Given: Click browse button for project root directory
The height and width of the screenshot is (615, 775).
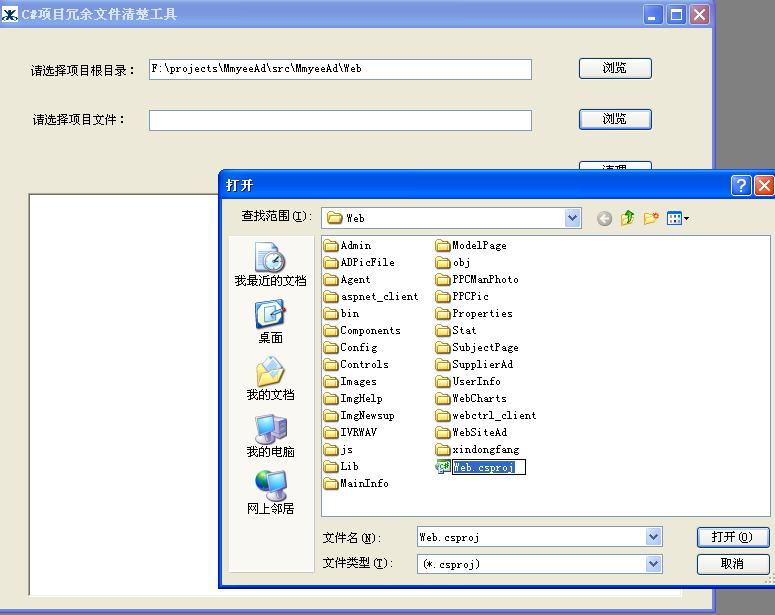Looking at the screenshot, I should point(615,68).
